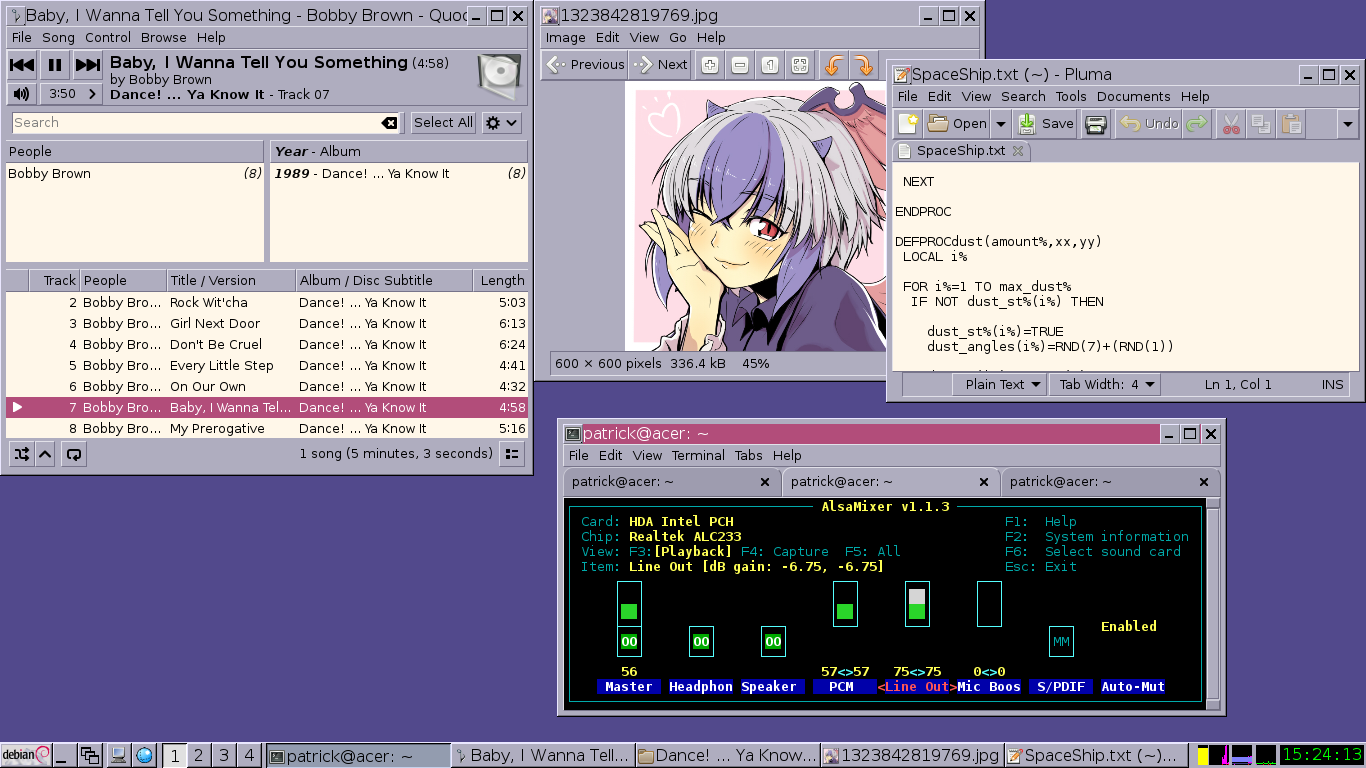Open Go menu in image viewer
1366x768 pixels.
(678, 37)
